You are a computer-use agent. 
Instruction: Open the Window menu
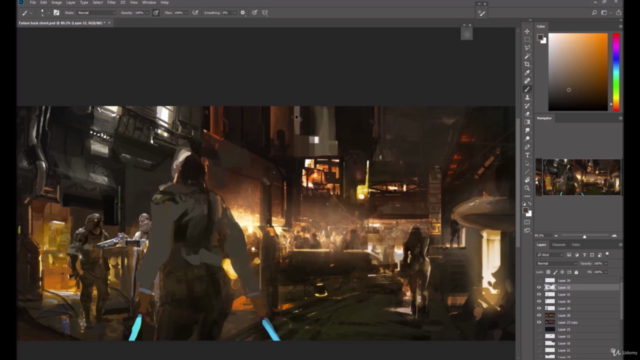[149, 2]
